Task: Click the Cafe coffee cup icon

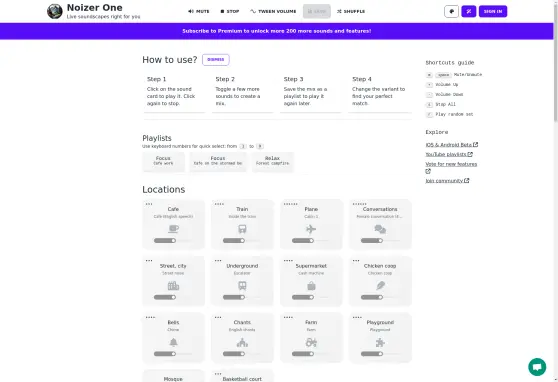Action: tap(173, 229)
